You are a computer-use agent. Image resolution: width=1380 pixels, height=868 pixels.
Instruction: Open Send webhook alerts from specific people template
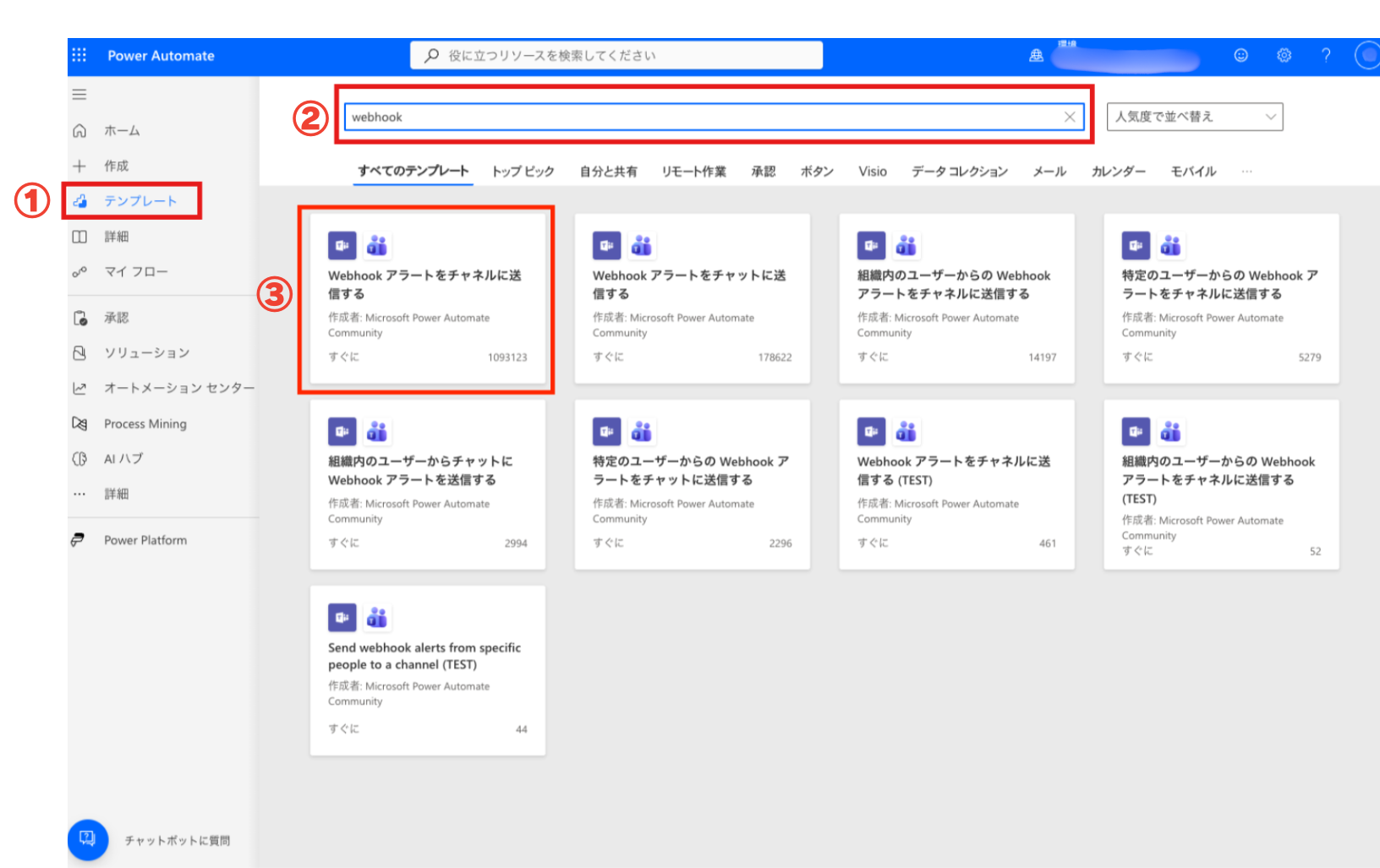tap(427, 670)
